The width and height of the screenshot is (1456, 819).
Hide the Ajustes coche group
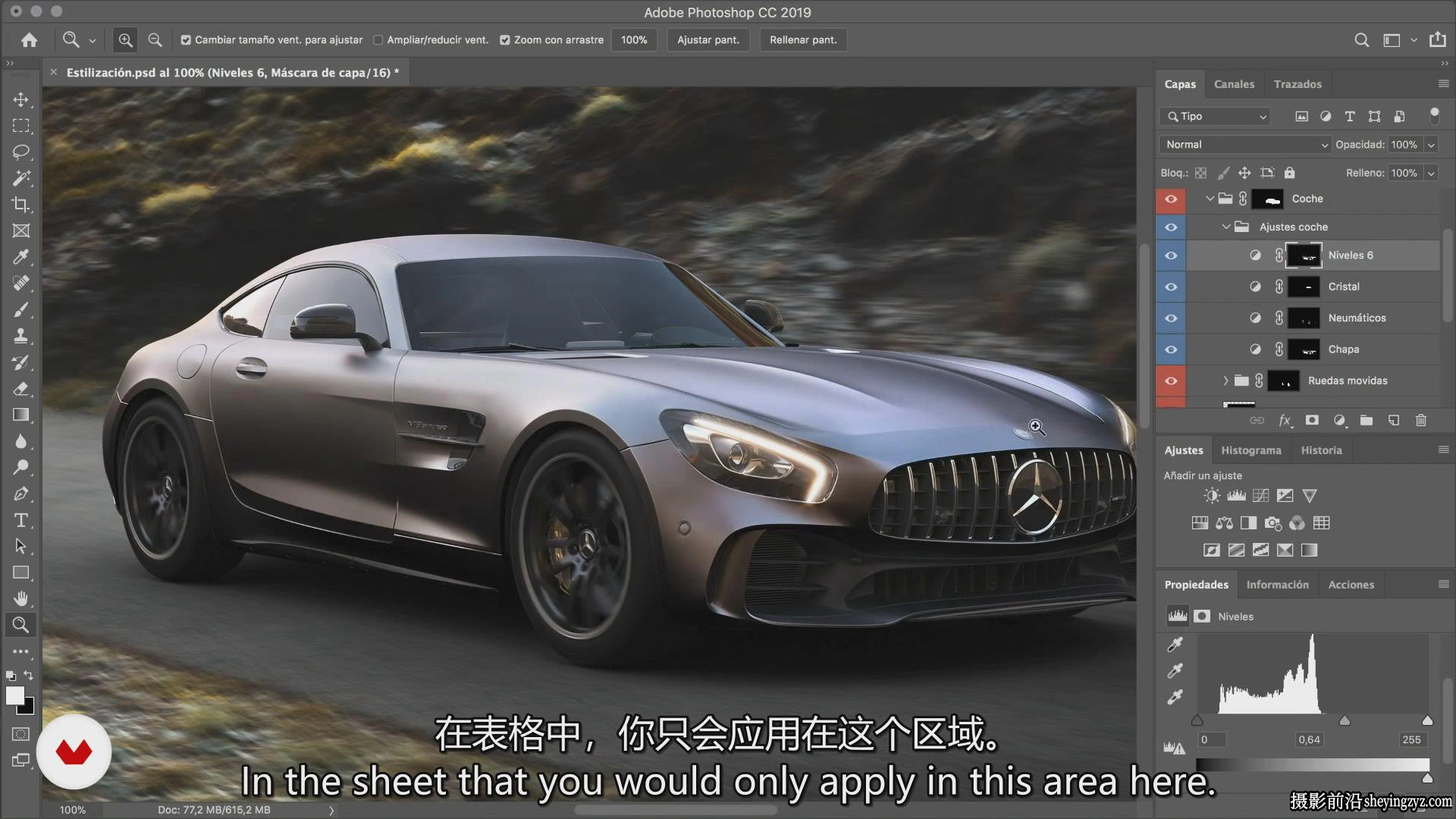[x=1171, y=227]
